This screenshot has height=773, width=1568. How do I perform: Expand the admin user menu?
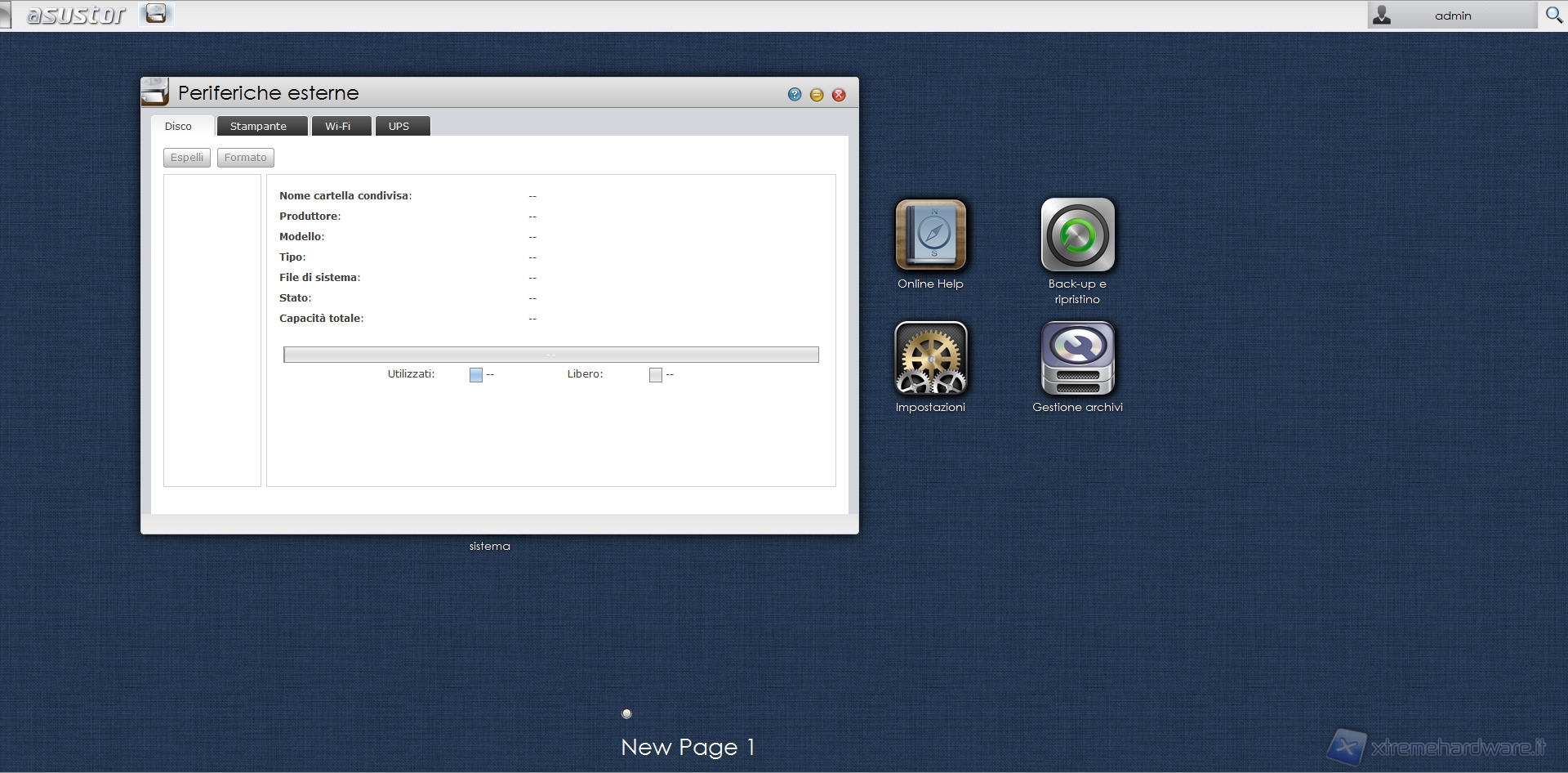point(1452,16)
